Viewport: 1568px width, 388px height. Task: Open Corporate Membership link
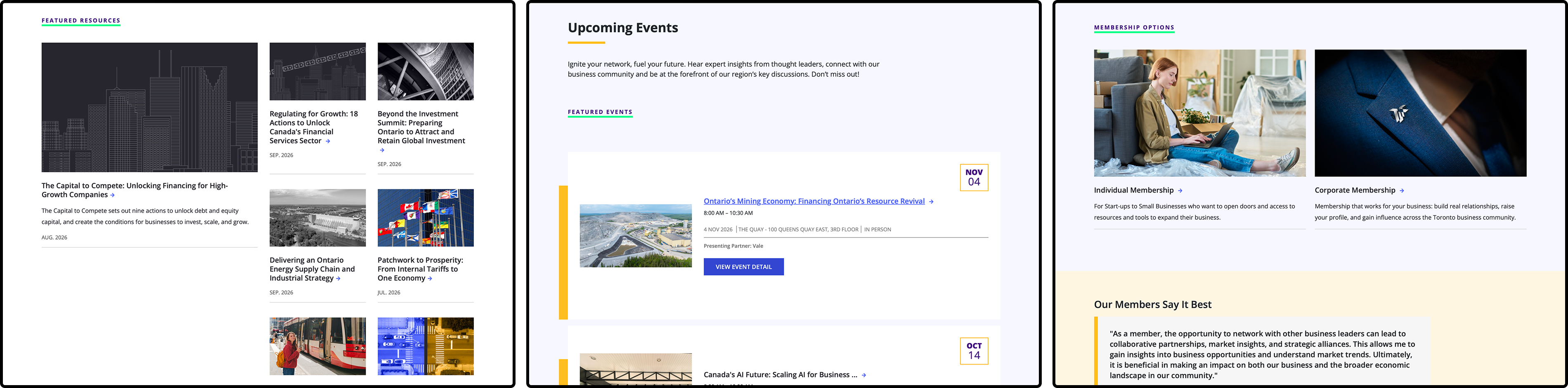point(1355,190)
